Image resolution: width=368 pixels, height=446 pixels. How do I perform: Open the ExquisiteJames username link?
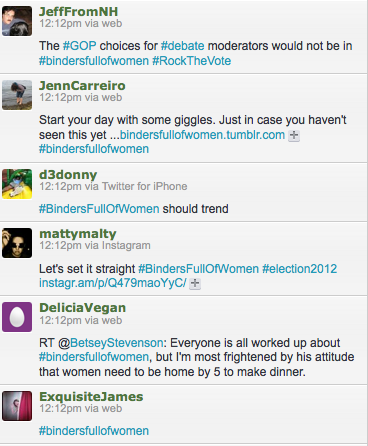point(91,397)
